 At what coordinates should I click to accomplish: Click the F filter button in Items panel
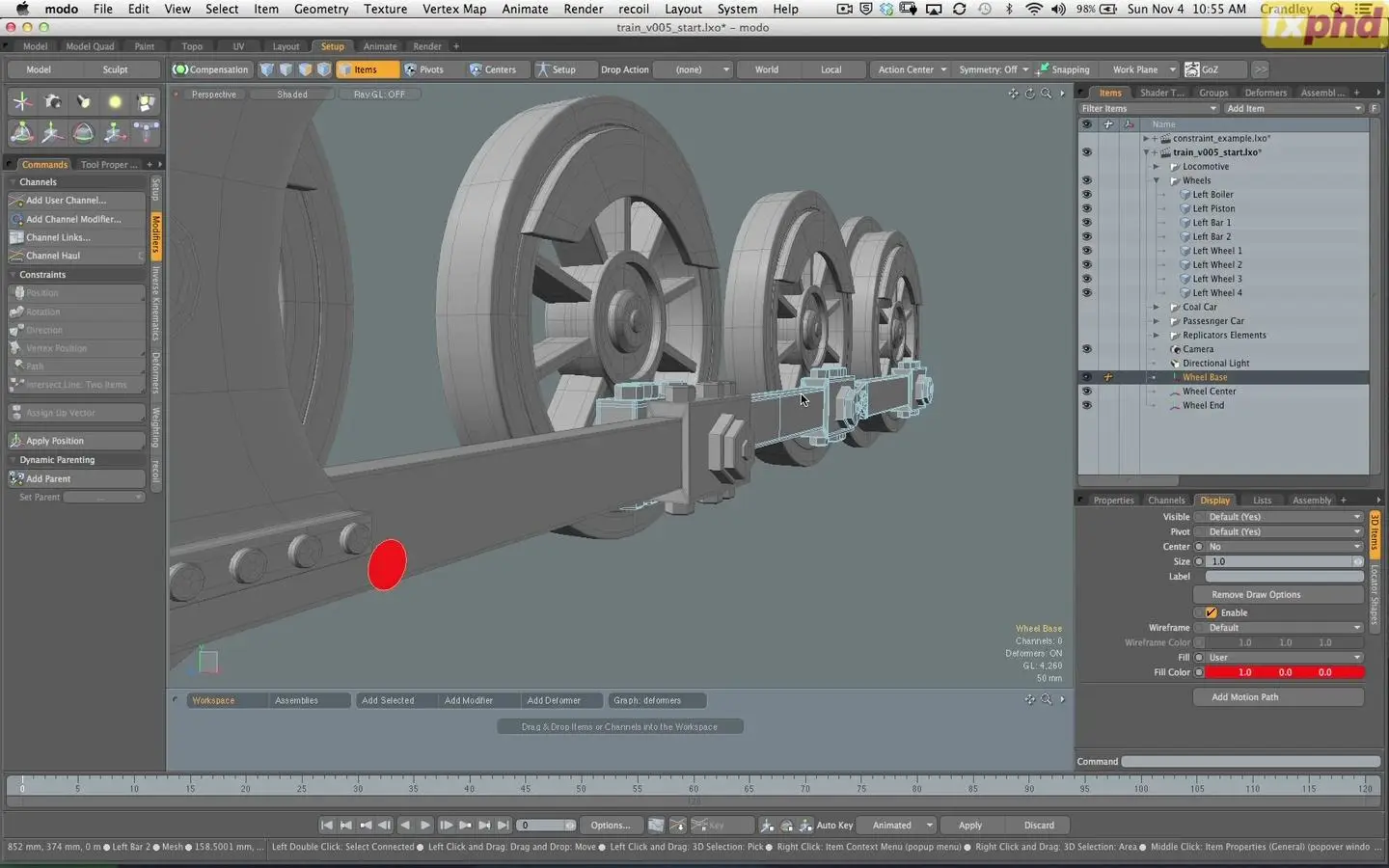(1375, 108)
